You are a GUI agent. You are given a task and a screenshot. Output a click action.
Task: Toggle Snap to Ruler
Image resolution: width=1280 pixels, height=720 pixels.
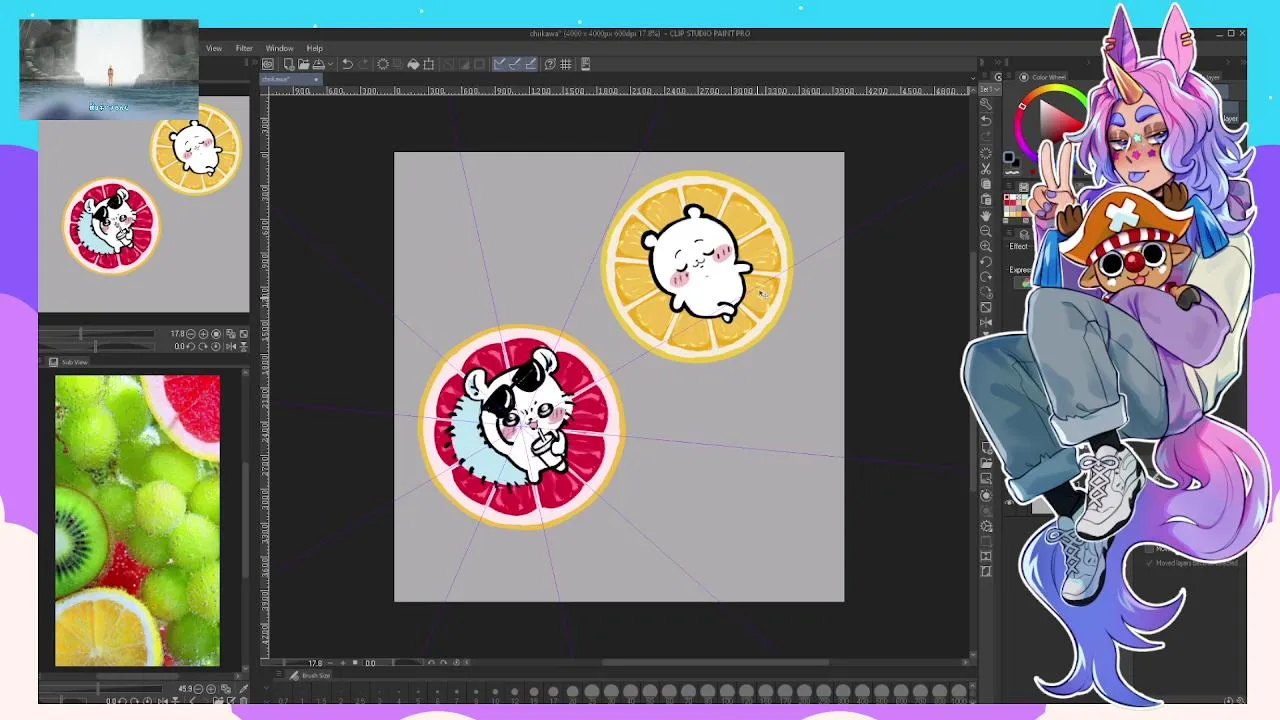coord(499,64)
